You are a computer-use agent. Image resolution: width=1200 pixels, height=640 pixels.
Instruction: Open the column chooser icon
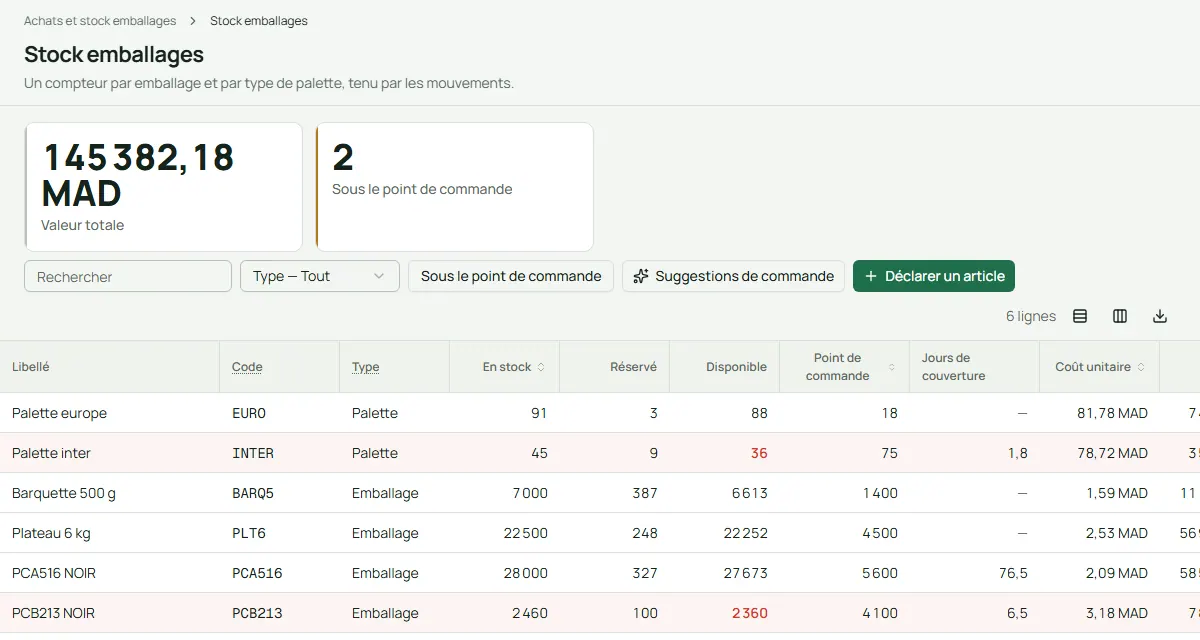(1120, 316)
